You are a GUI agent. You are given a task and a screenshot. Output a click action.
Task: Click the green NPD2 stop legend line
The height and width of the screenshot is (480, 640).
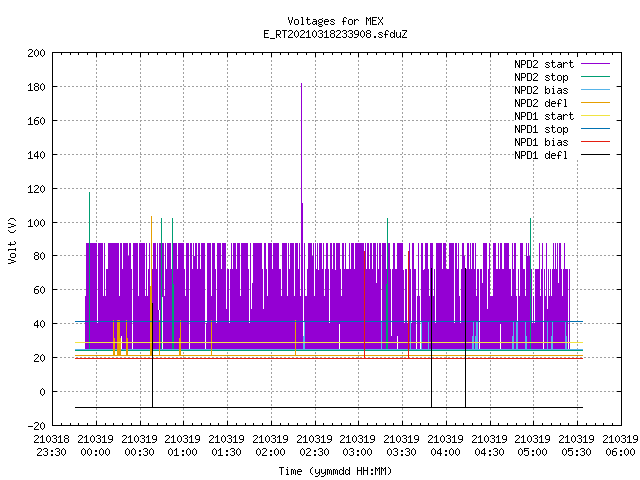point(595,77)
